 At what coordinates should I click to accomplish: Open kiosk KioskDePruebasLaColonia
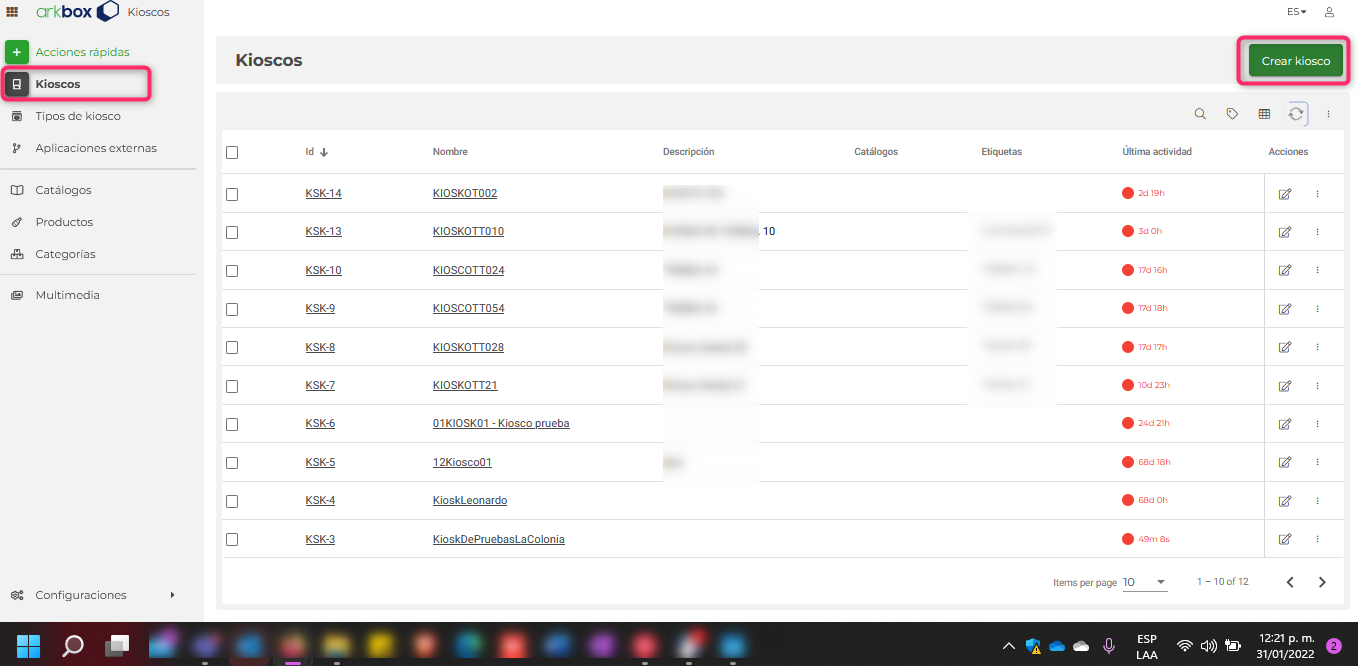(498, 539)
